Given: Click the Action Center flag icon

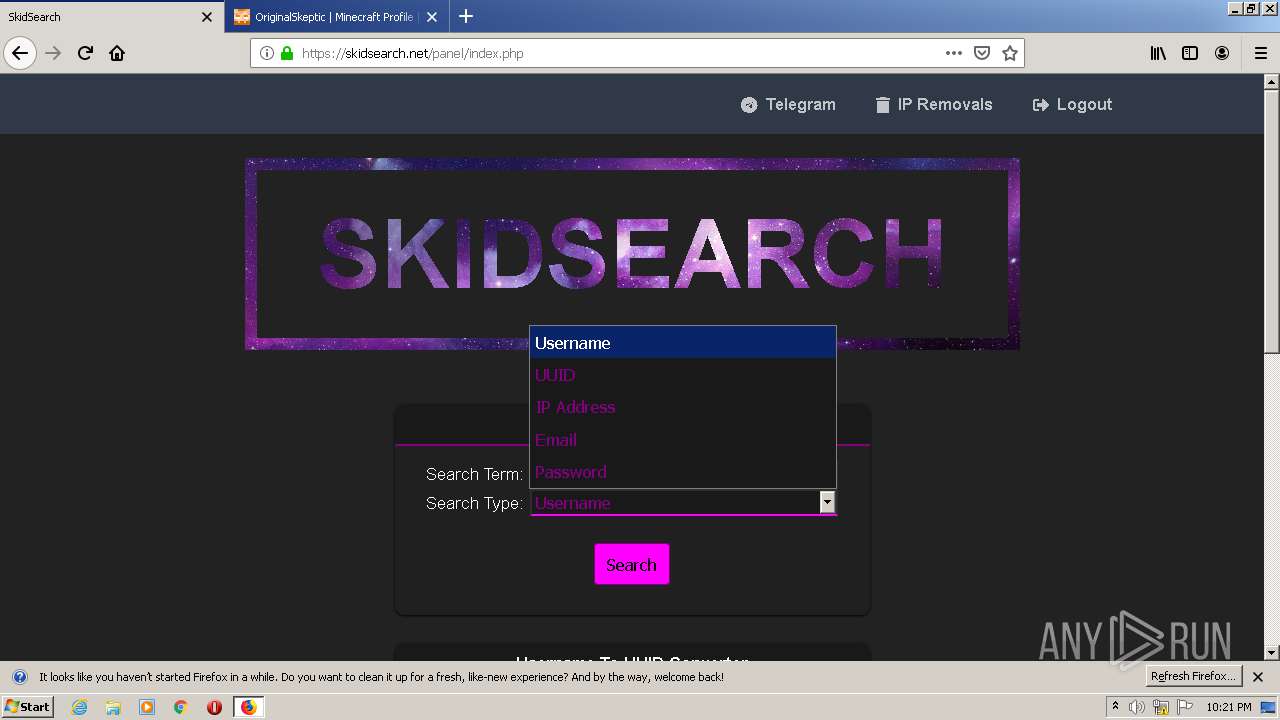Looking at the screenshot, I should pos(1185,707).
